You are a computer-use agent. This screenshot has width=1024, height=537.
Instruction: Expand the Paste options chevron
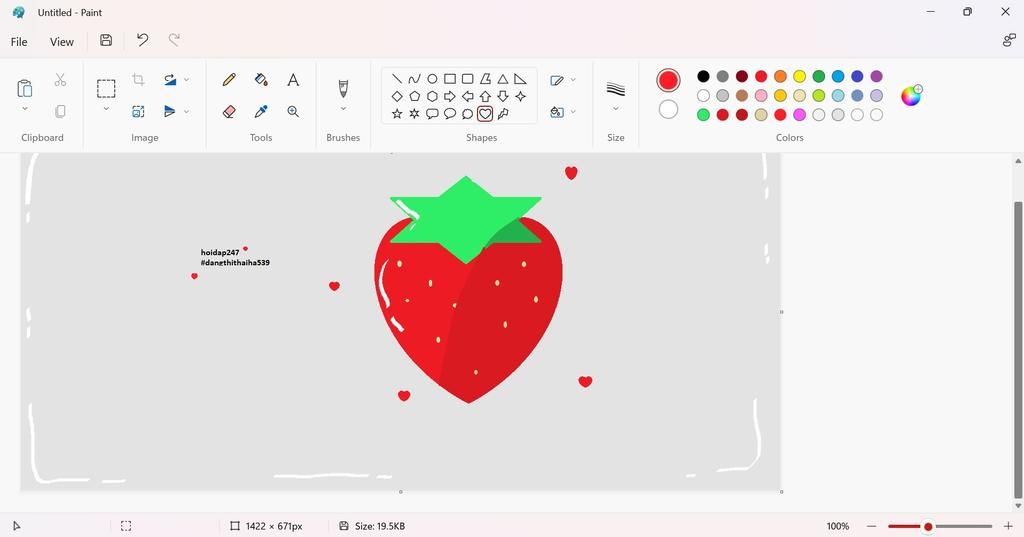tap(25, 109)
